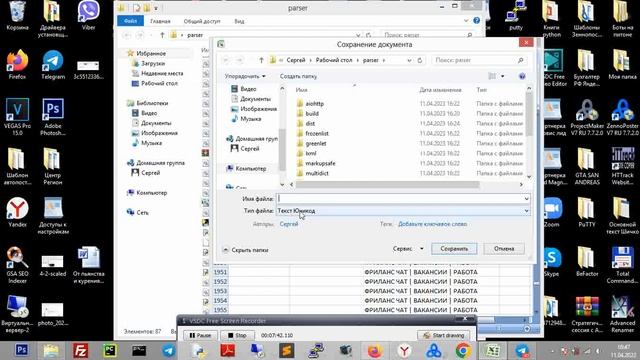Screen dimensions: 640x360
Task: Select the markupsafe folder
Action: tap(320, 163)
